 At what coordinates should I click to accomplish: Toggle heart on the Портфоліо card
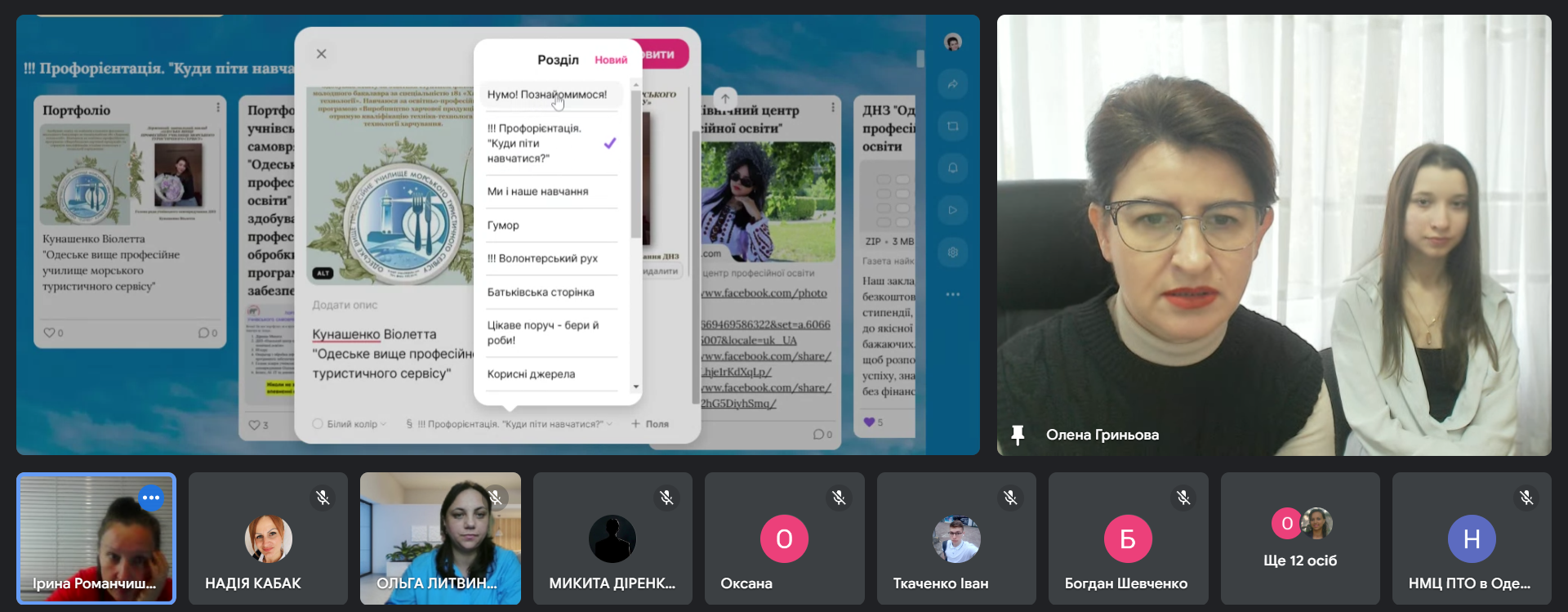(50, 333)
